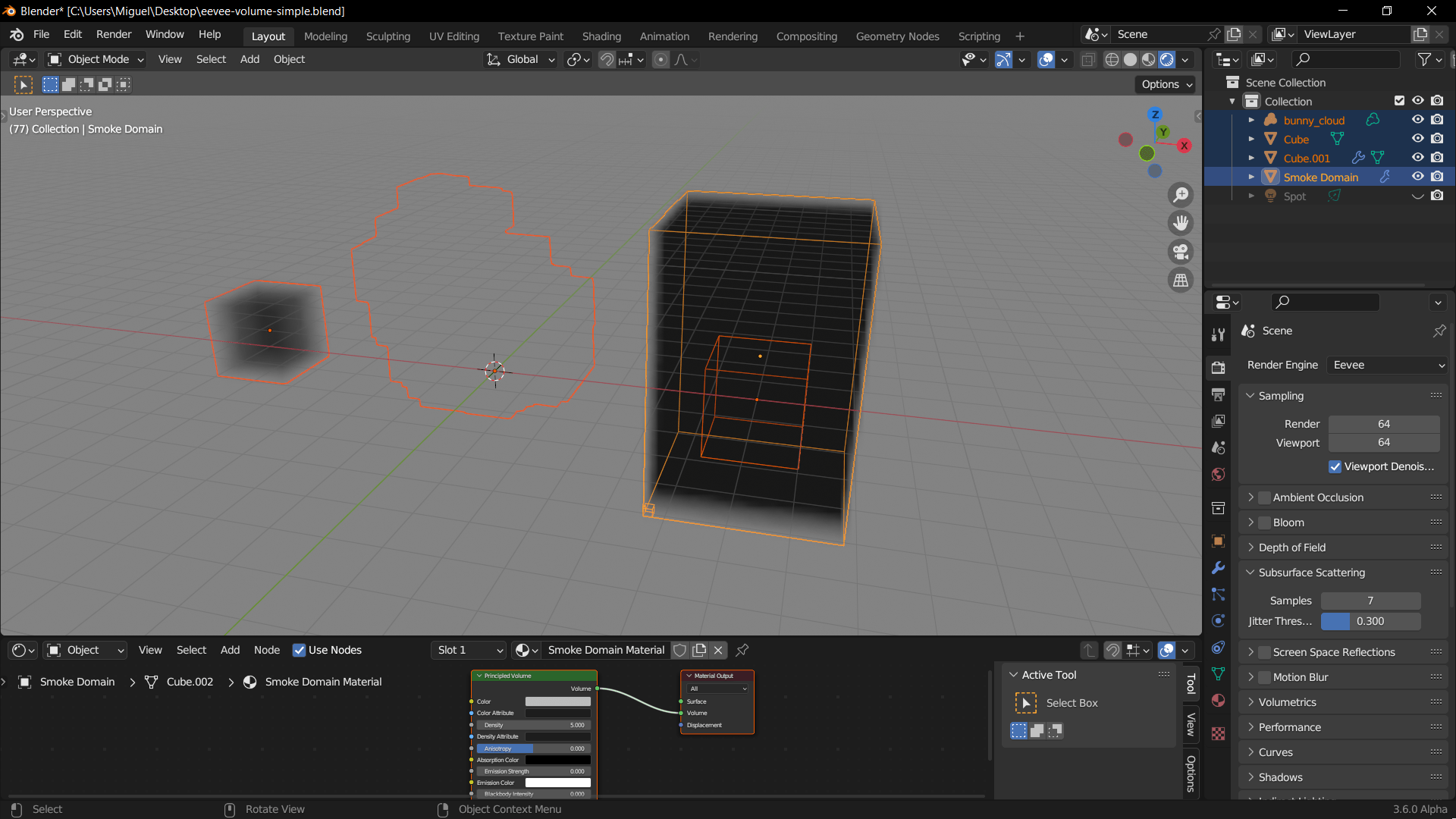
Task: Click the viewport Options button
Action: pos(1165,84)
